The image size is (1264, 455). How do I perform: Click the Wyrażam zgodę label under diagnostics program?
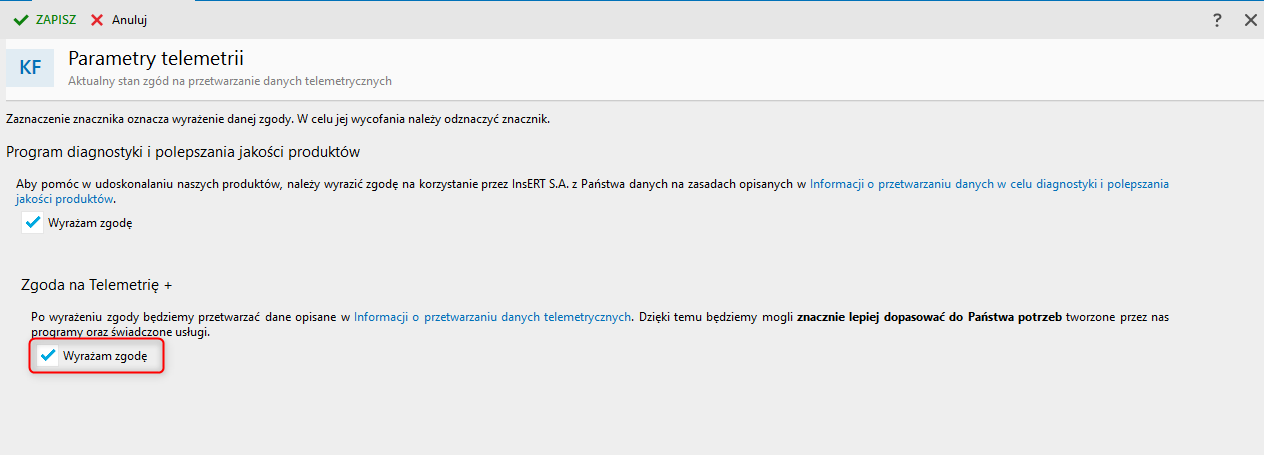pyautogui.click(x=90, y=223)
